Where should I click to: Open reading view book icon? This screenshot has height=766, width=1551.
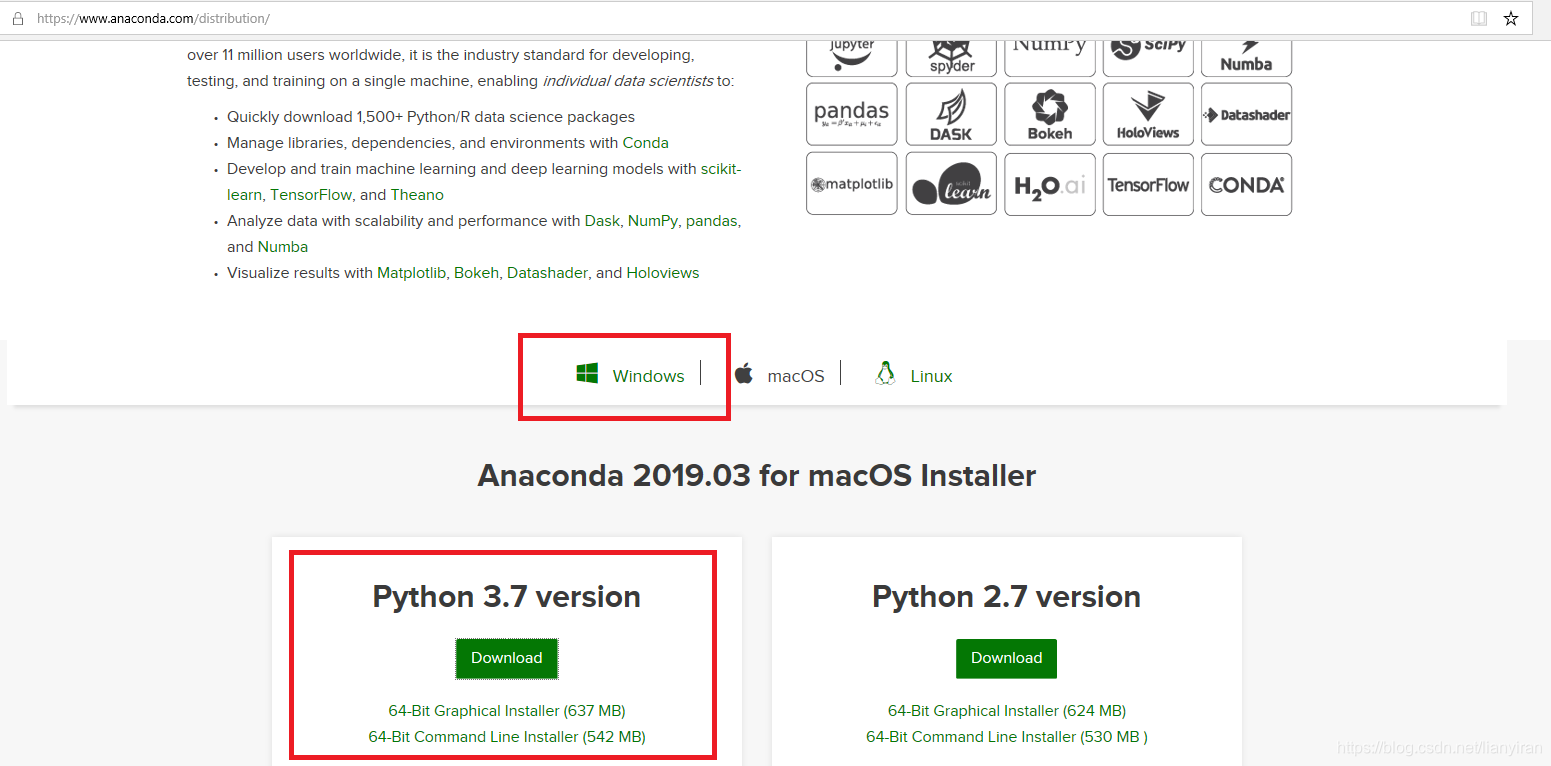(x=1479, y=19)
